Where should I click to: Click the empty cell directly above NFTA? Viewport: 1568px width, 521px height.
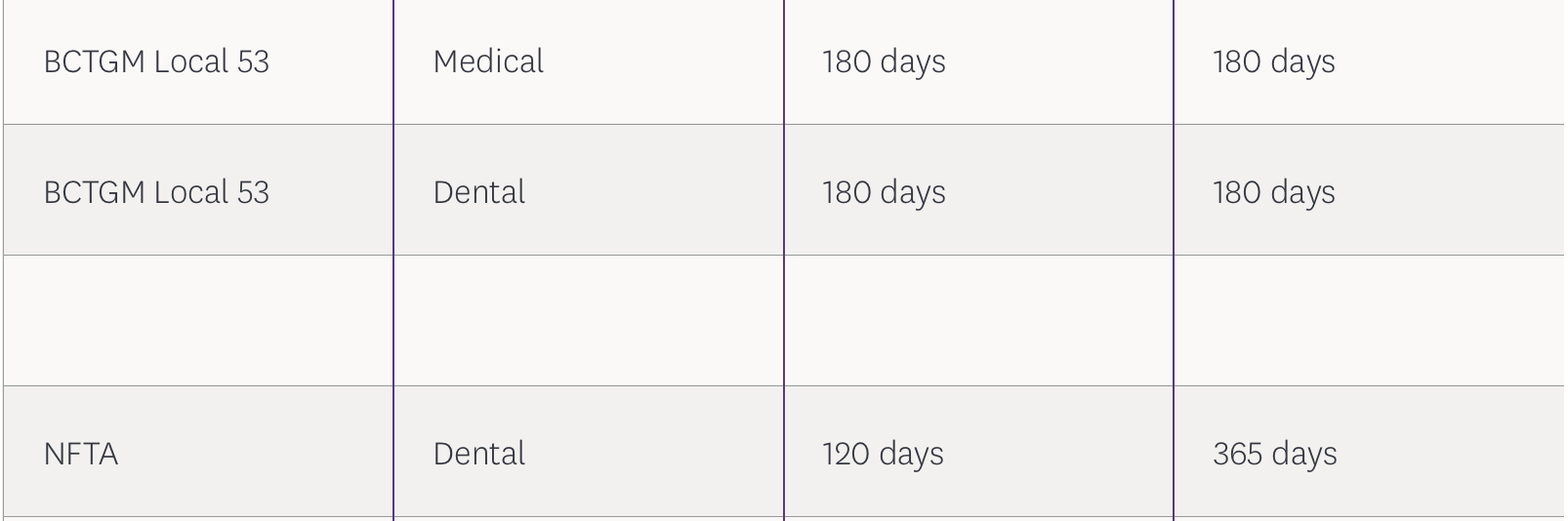click(198, 320)
